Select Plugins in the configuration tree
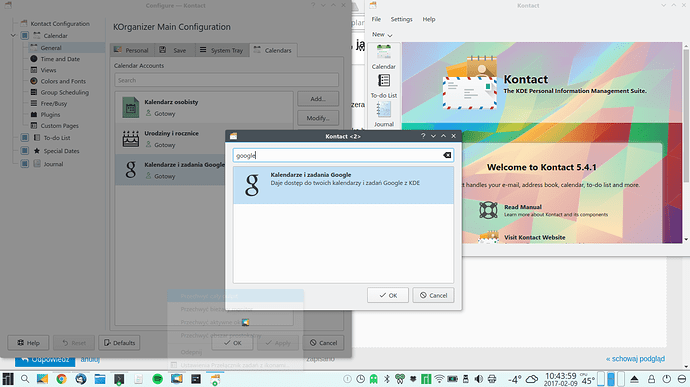 tap(50, 114)
